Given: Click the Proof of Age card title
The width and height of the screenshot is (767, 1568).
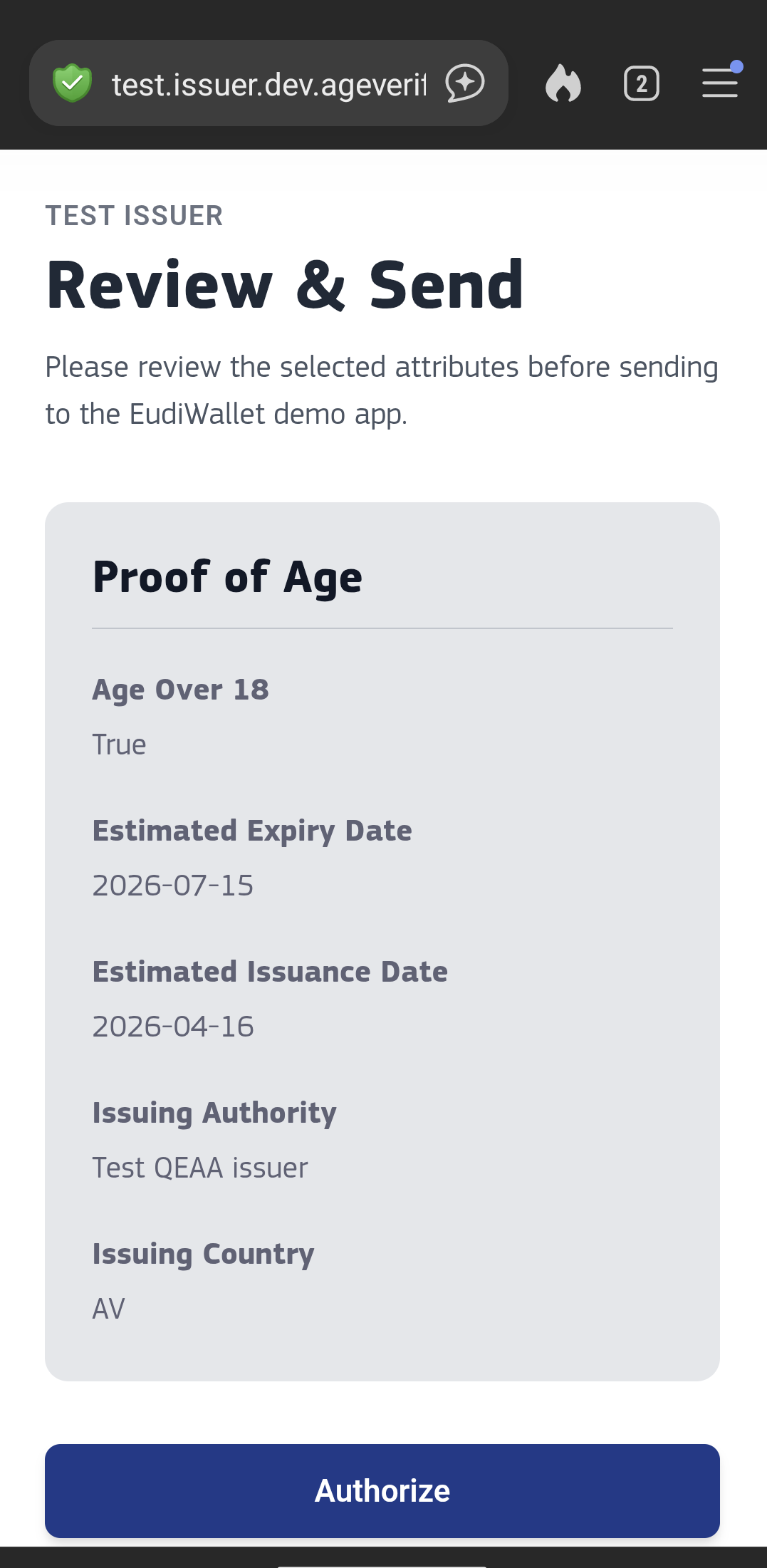Looking at the screenshot, I should (x=227, y=577).
